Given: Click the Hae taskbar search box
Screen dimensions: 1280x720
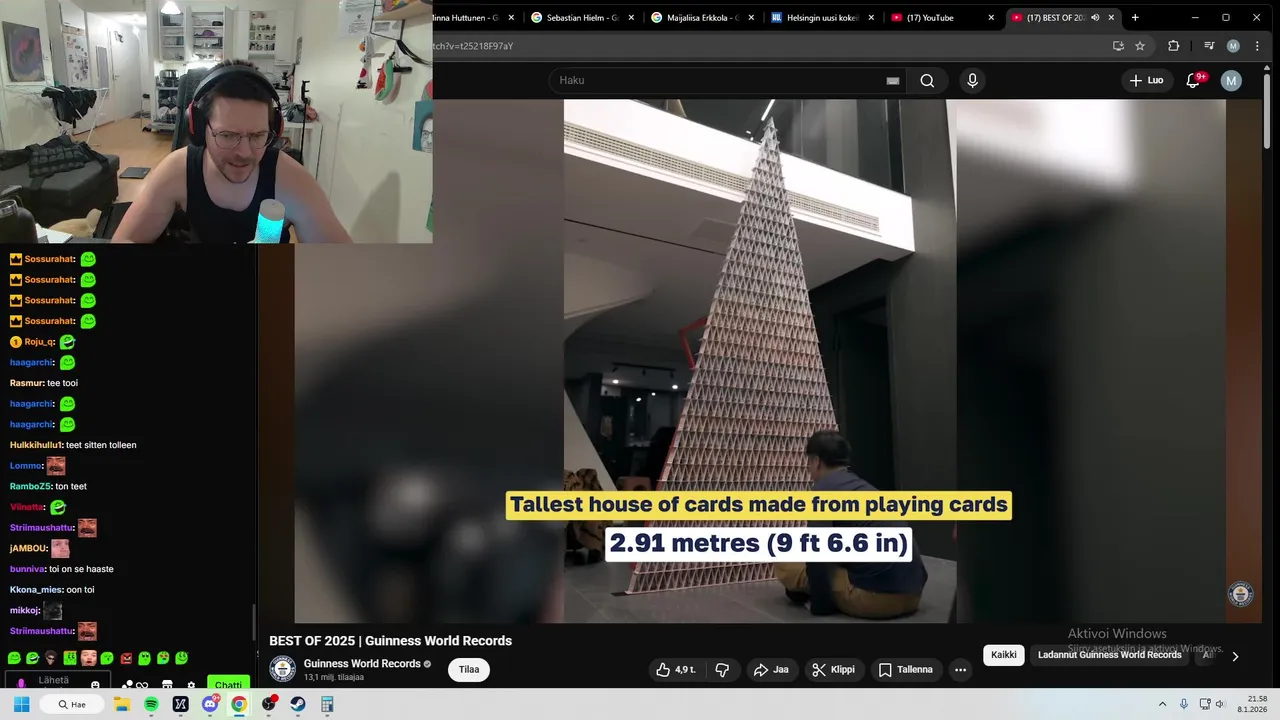Looking at the screenshot, I should pyautogui.click(x=72, y=704).
